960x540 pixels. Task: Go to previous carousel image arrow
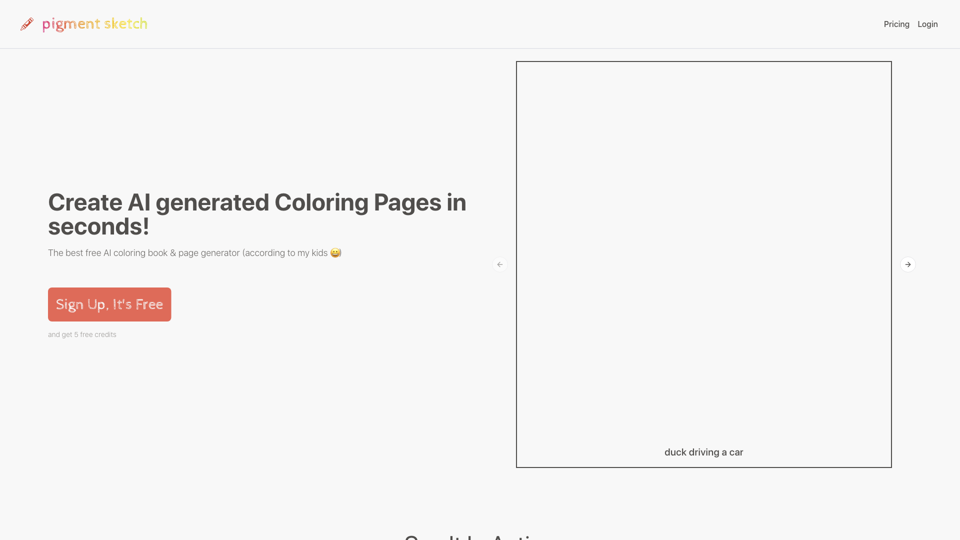[500, 264]
